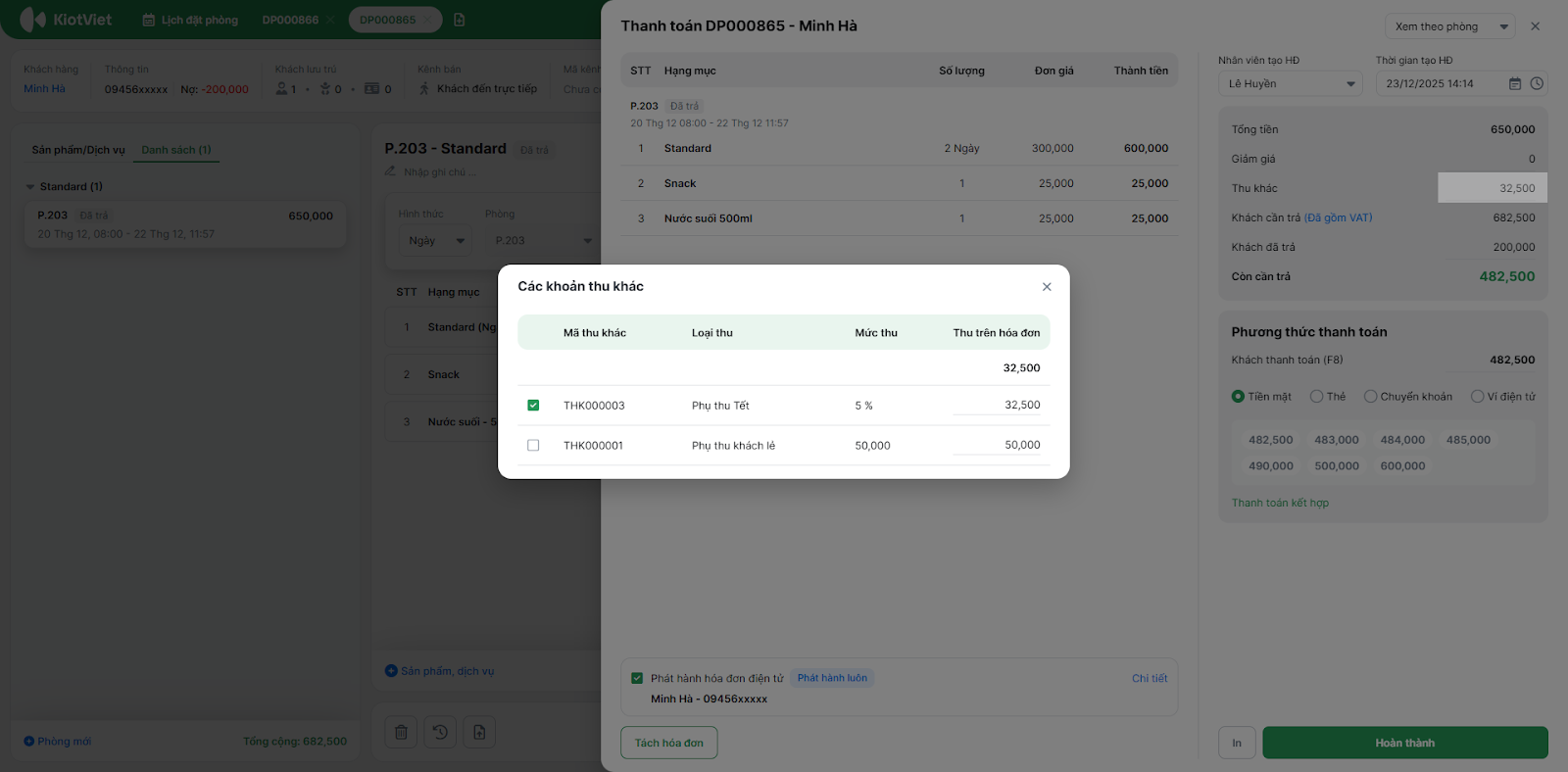Open the booking history icon
The image size is (1568, 772).
coord(440,732)
